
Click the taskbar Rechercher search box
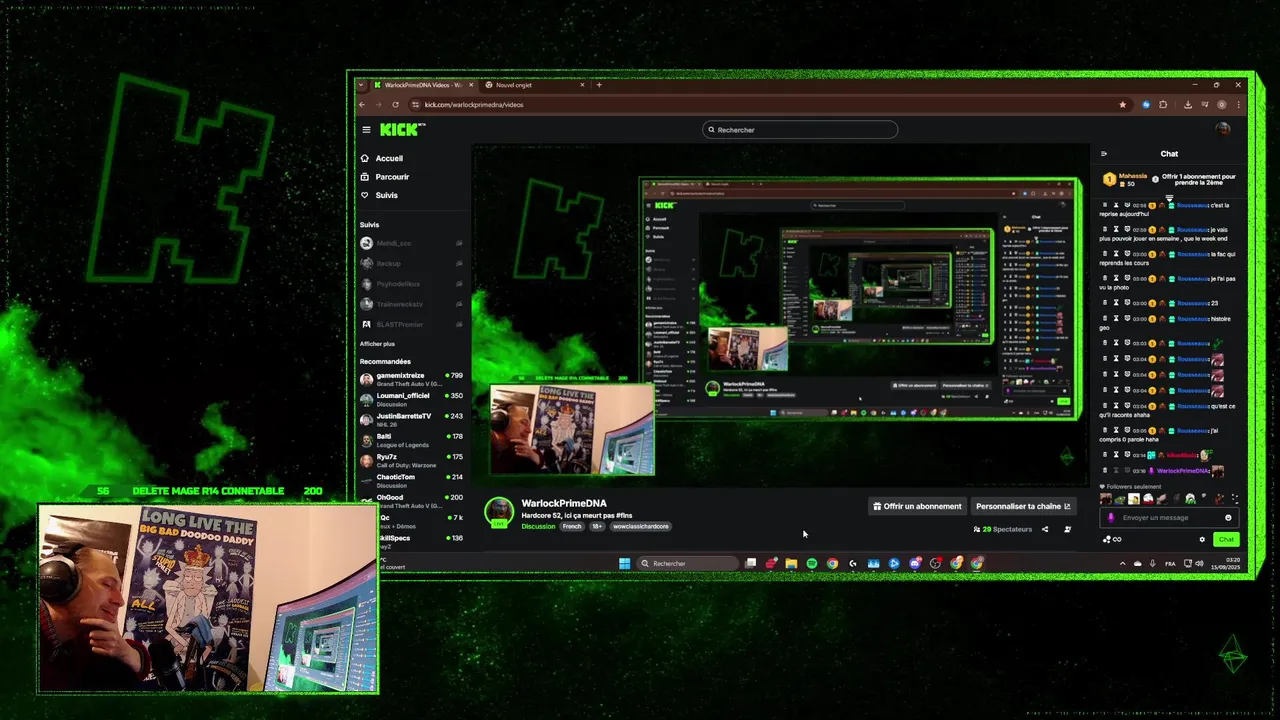click(688, 563)
